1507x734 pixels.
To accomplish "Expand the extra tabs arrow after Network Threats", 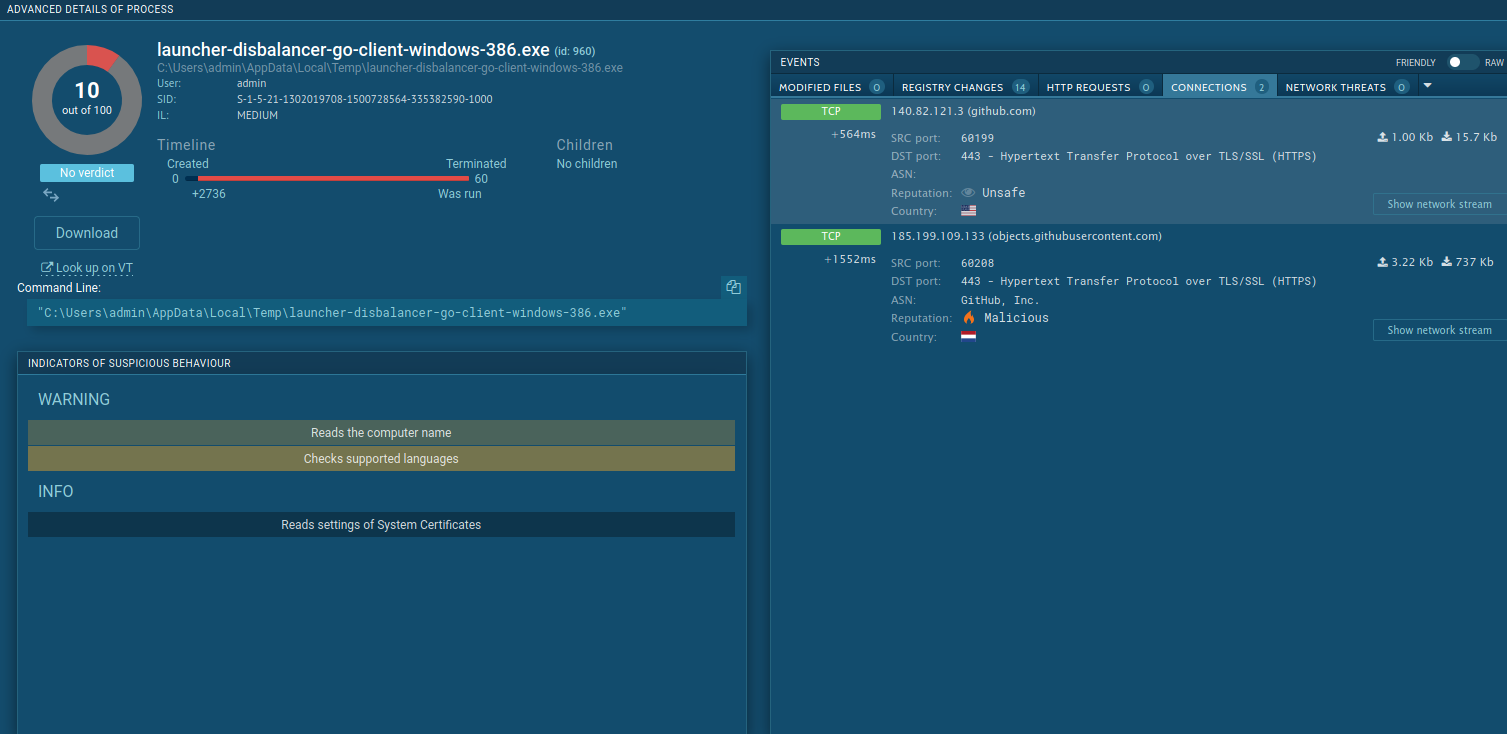I will [1427, 86].
